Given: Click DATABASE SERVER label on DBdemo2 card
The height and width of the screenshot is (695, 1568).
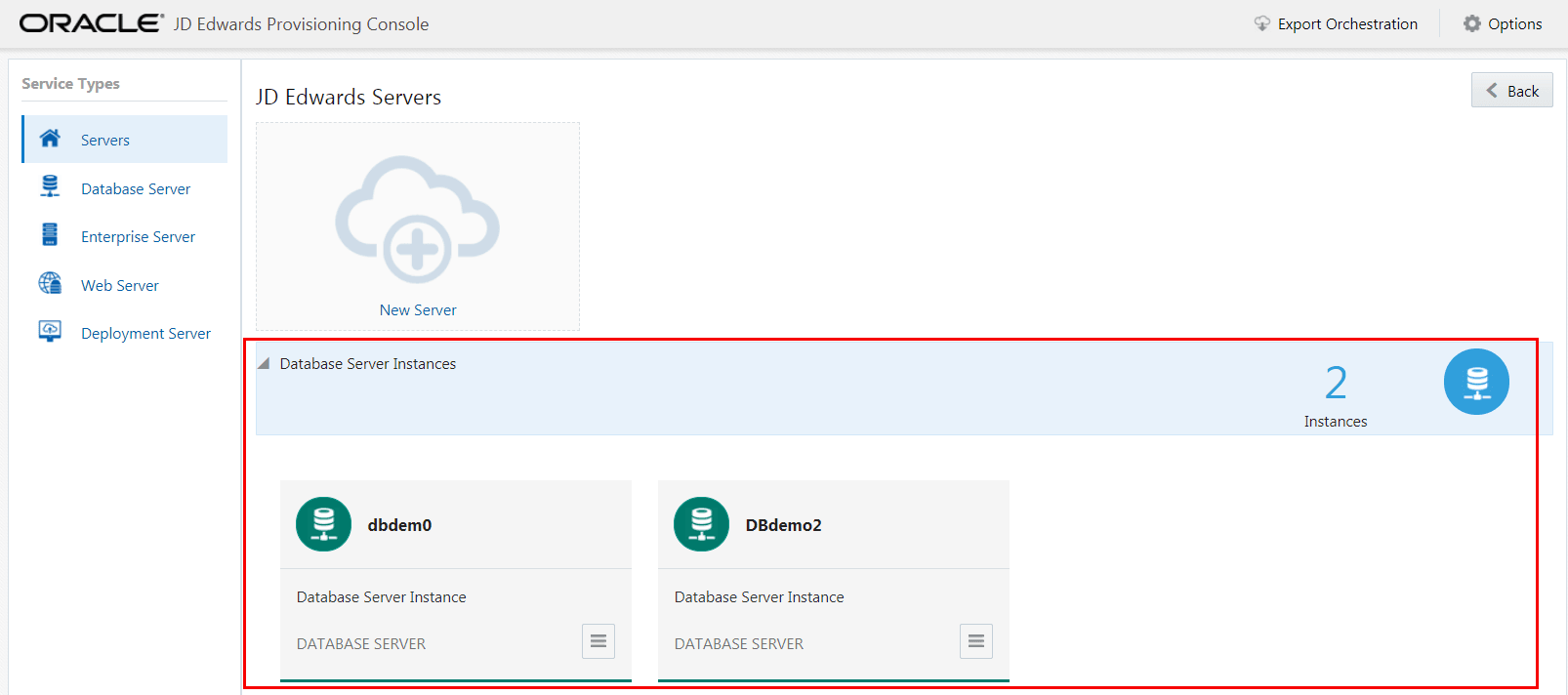Looking at the screenshot, I should tap(739, 643).
